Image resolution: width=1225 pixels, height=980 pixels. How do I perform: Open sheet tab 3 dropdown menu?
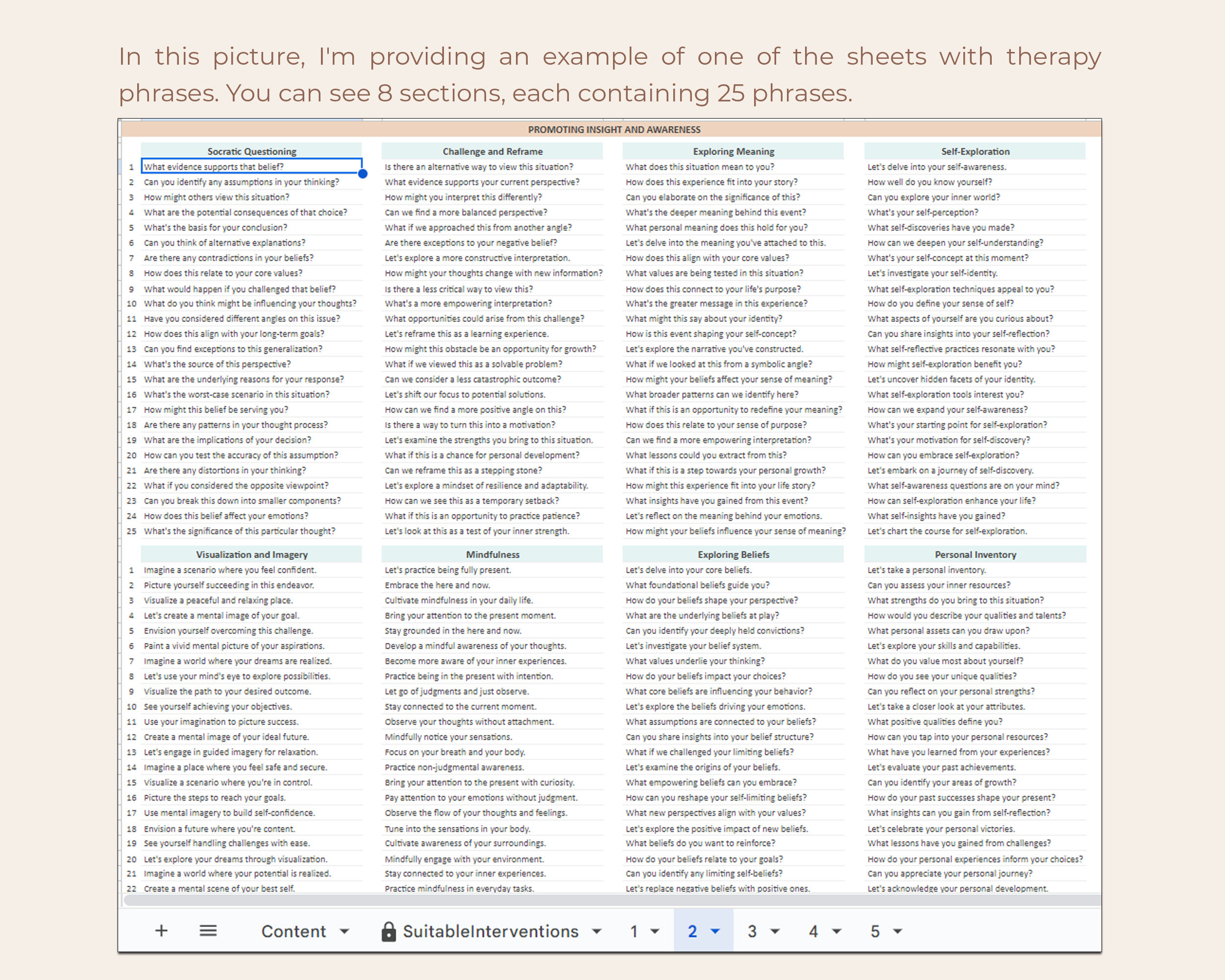coord(774,931)
